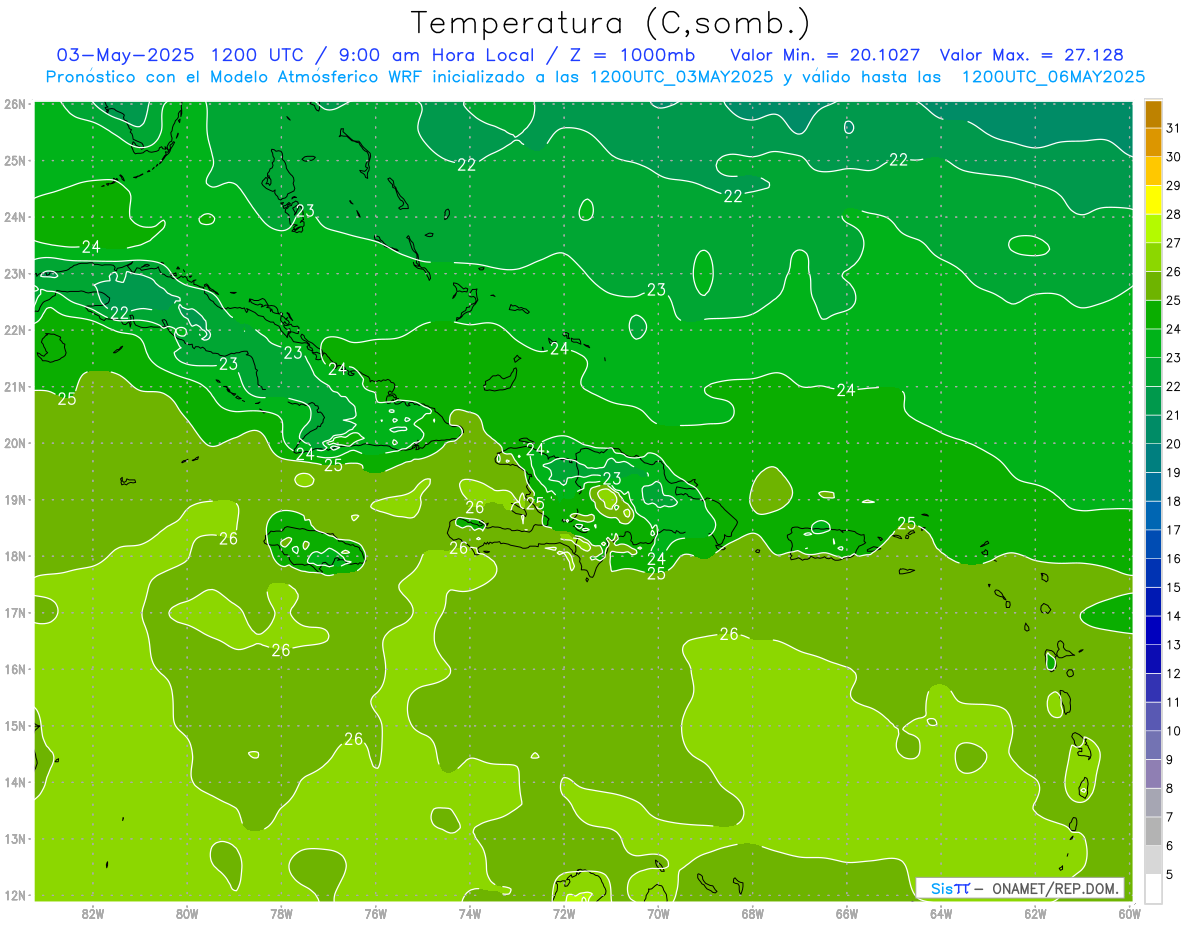Click the 12N latitude axis label
1200x927 pixels.
tap(15, 895)
